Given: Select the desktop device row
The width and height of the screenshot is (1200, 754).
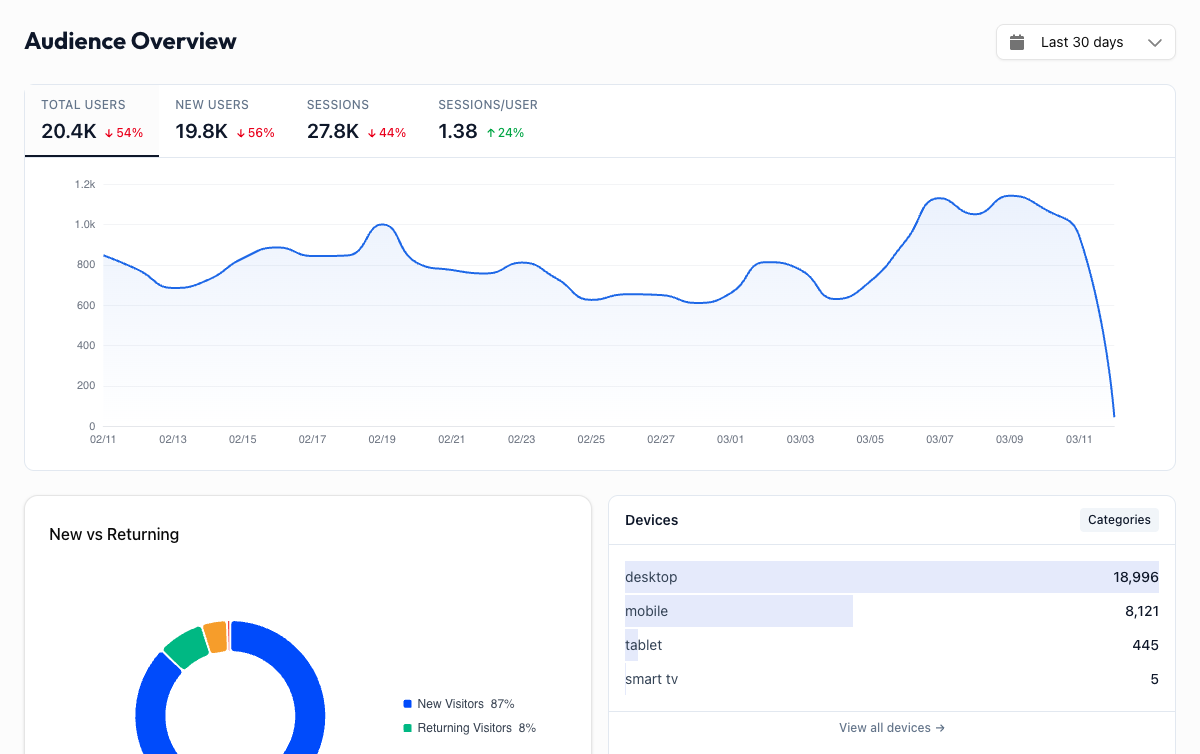Looking at the screenshot, I should coord(891,577).
